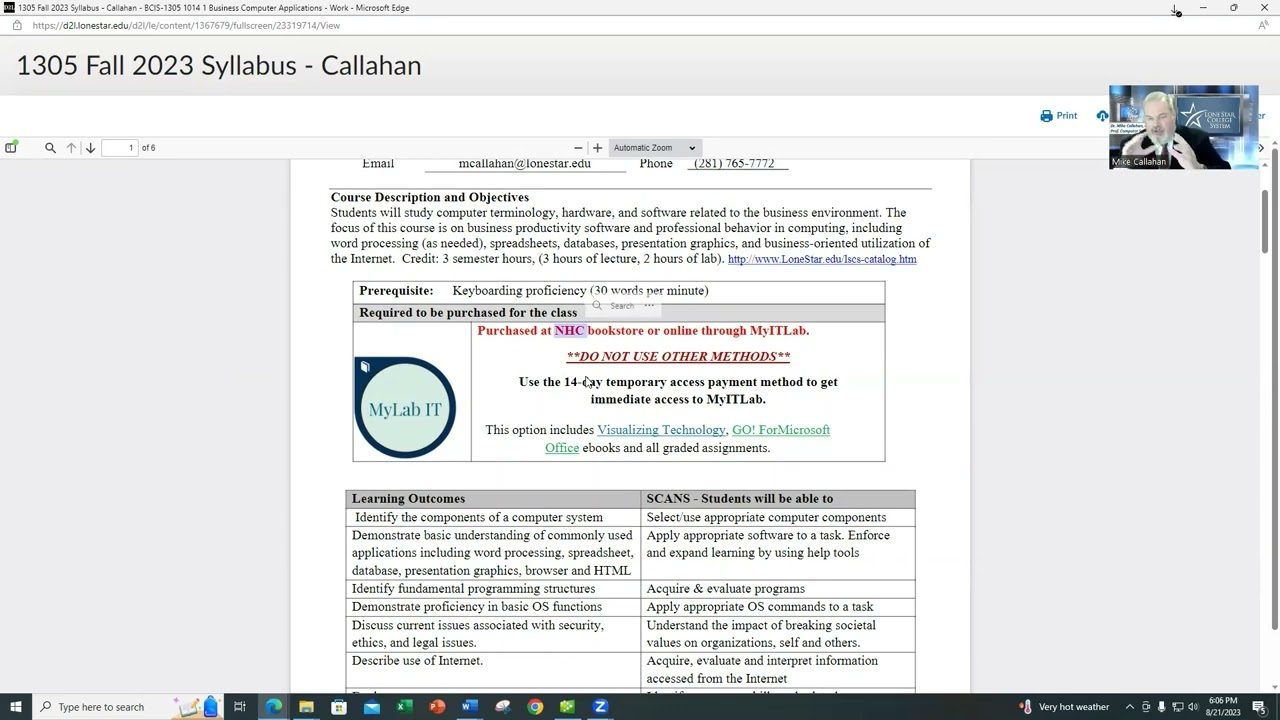The height and width of the screenshot is (720, 1280).
Task: Open the Mail app on taskbar
Action: coord(372,707)
